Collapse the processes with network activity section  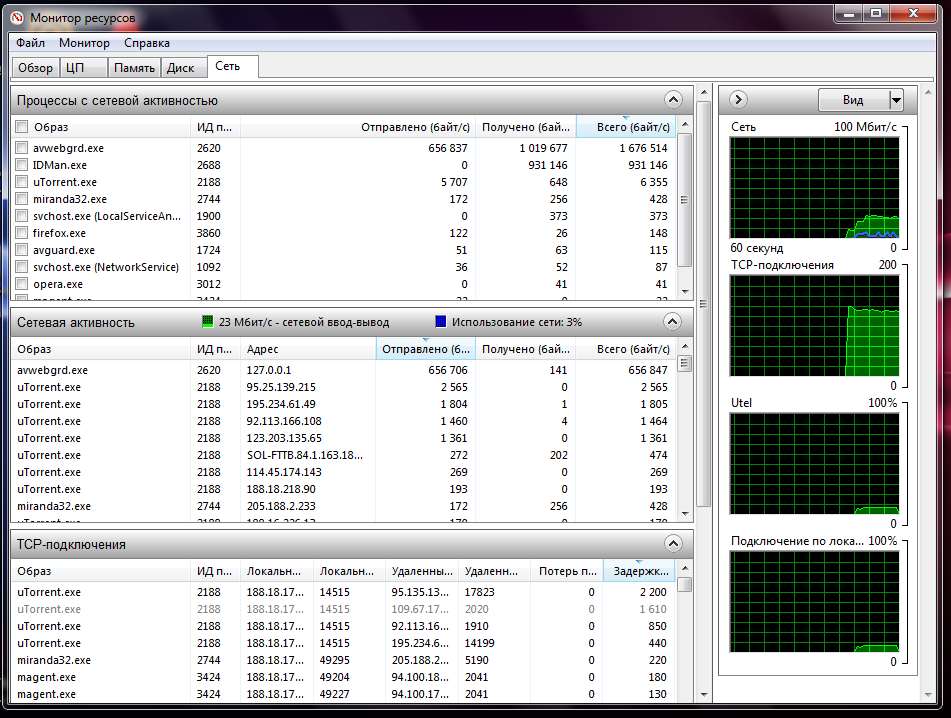[x=673, y=99]
